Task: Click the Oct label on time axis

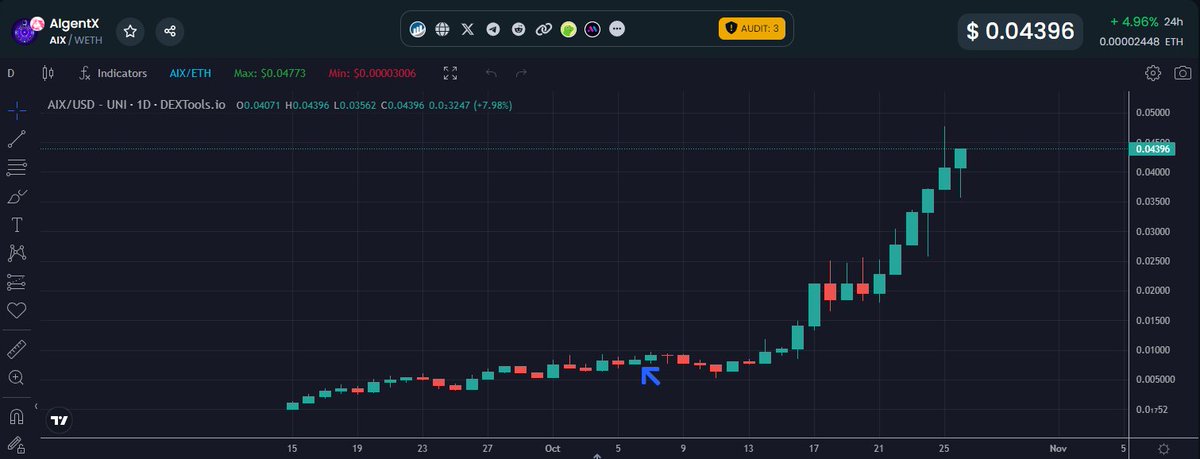Action: pyautogui.click(x=553, y=448)
